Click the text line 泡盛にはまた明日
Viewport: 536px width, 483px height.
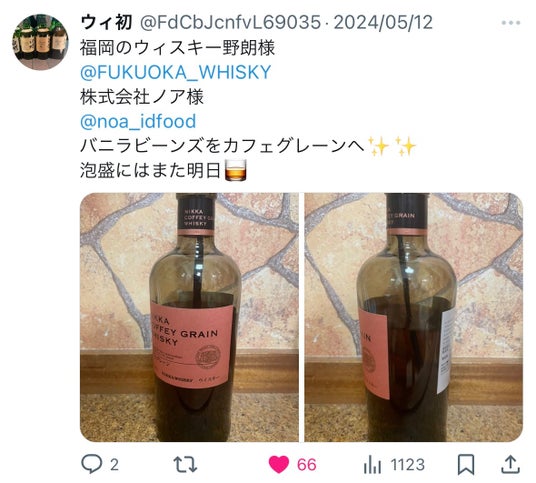[150, 171]
